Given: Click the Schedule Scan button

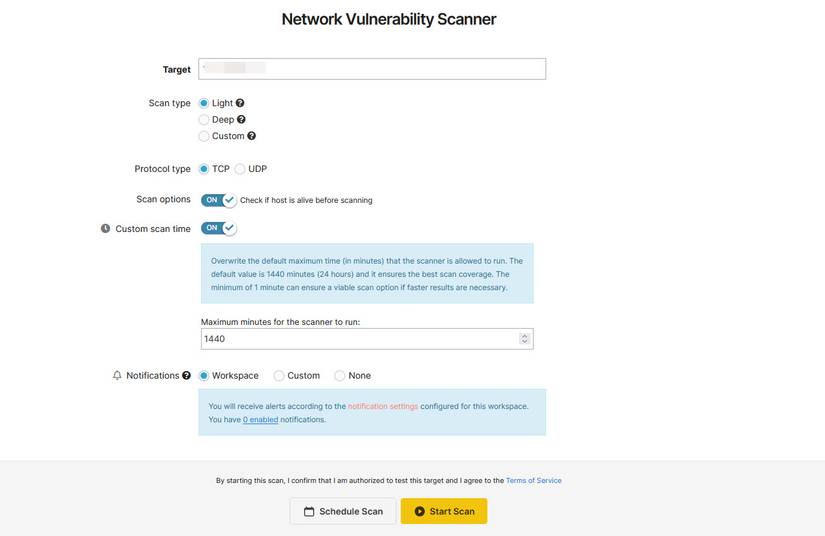Looking at the screenshot, I should (x=343, y=511).
